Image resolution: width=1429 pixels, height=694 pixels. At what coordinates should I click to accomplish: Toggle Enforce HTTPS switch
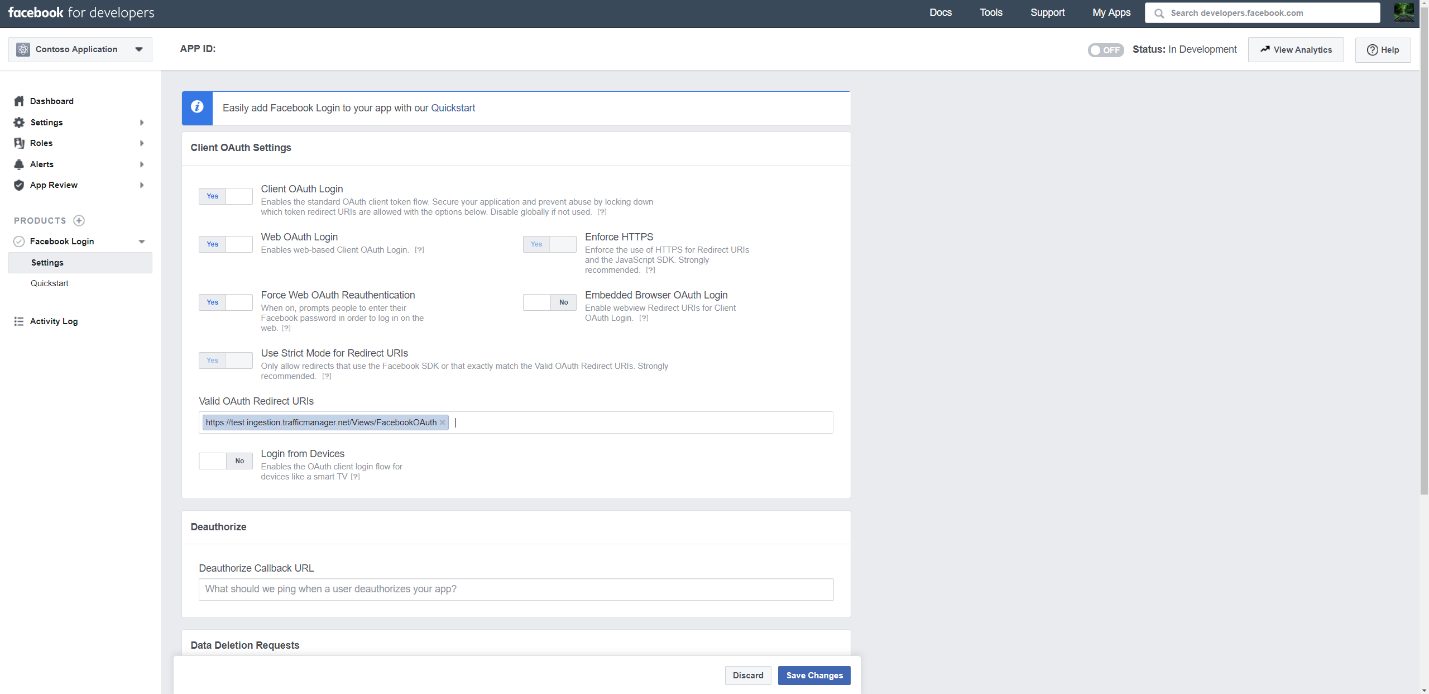[550, 244]
